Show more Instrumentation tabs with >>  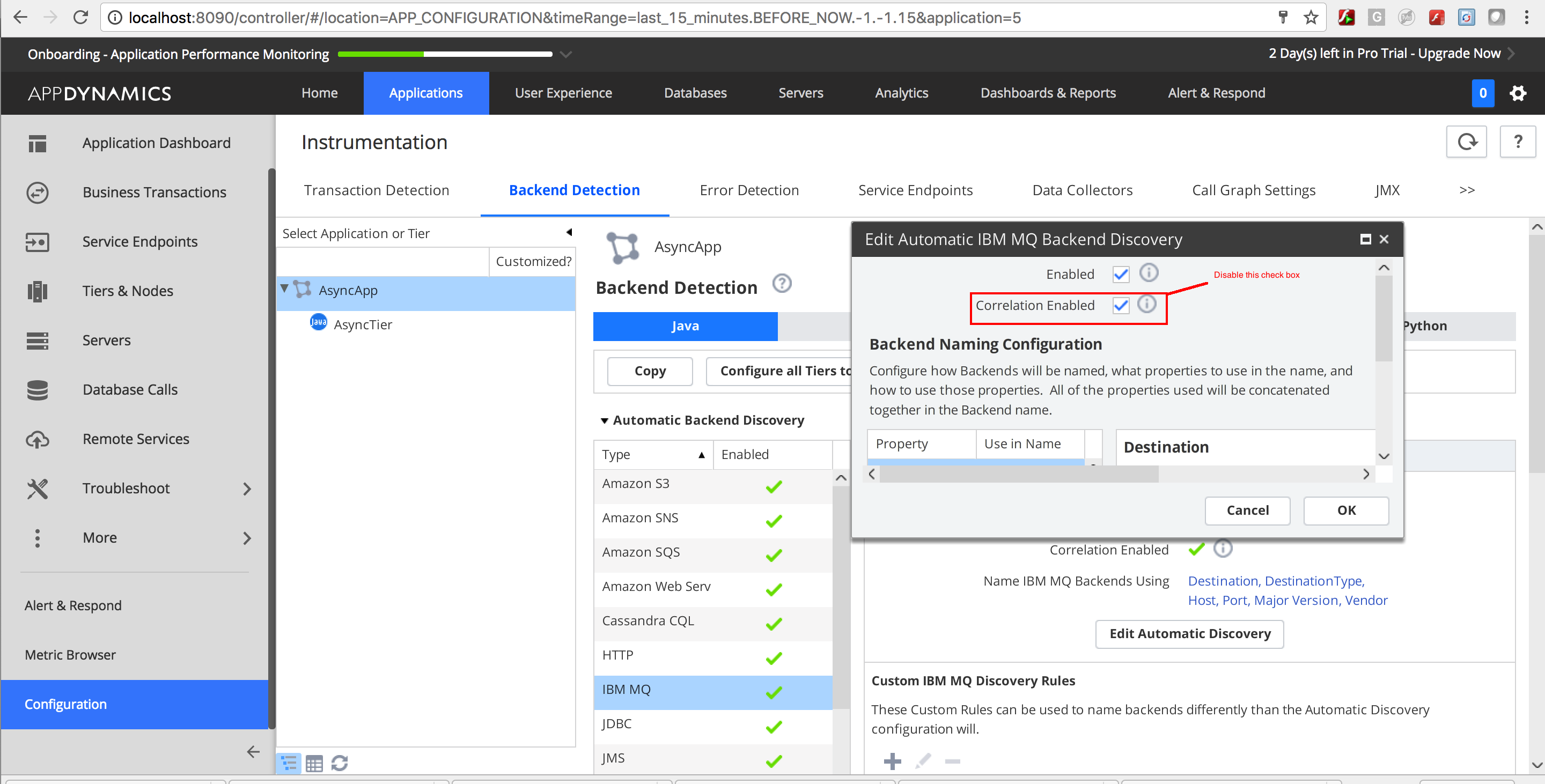click(x=1467, y=190)
